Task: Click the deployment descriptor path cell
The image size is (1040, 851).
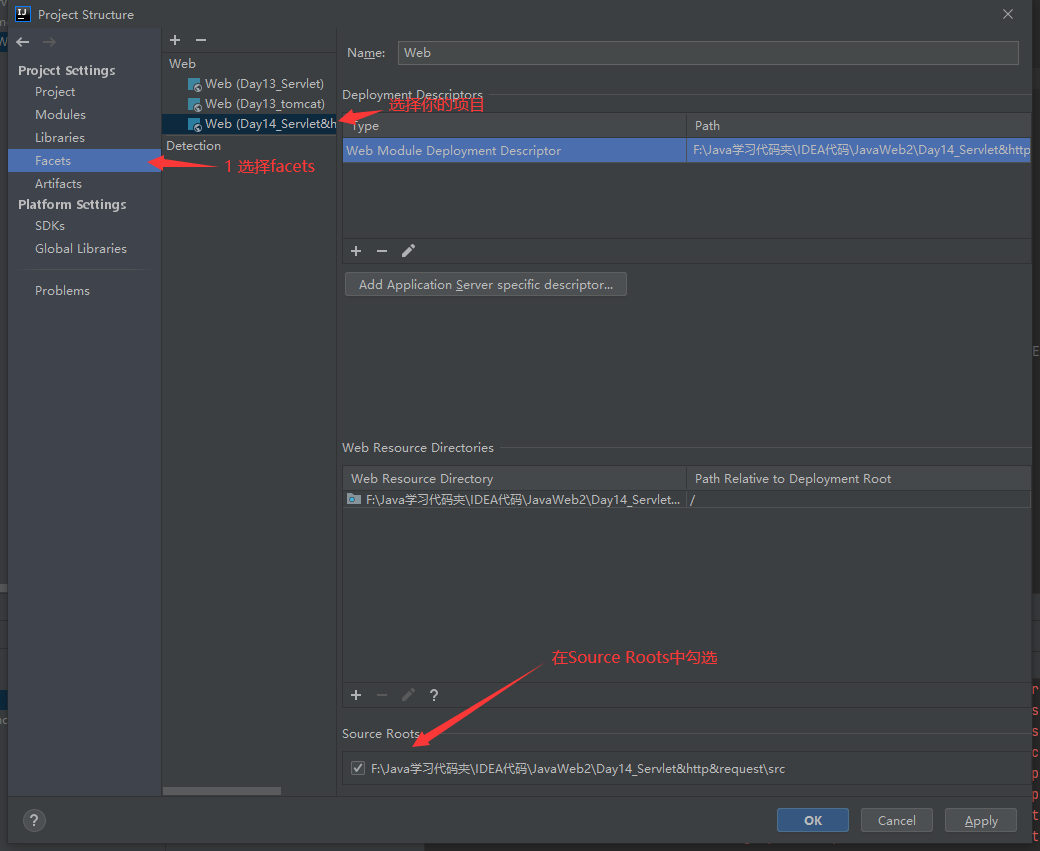Action: [859, 151]
